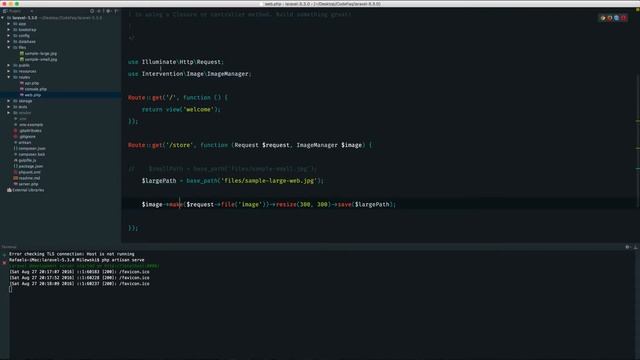Select the .env.example file

coord(31,125)
